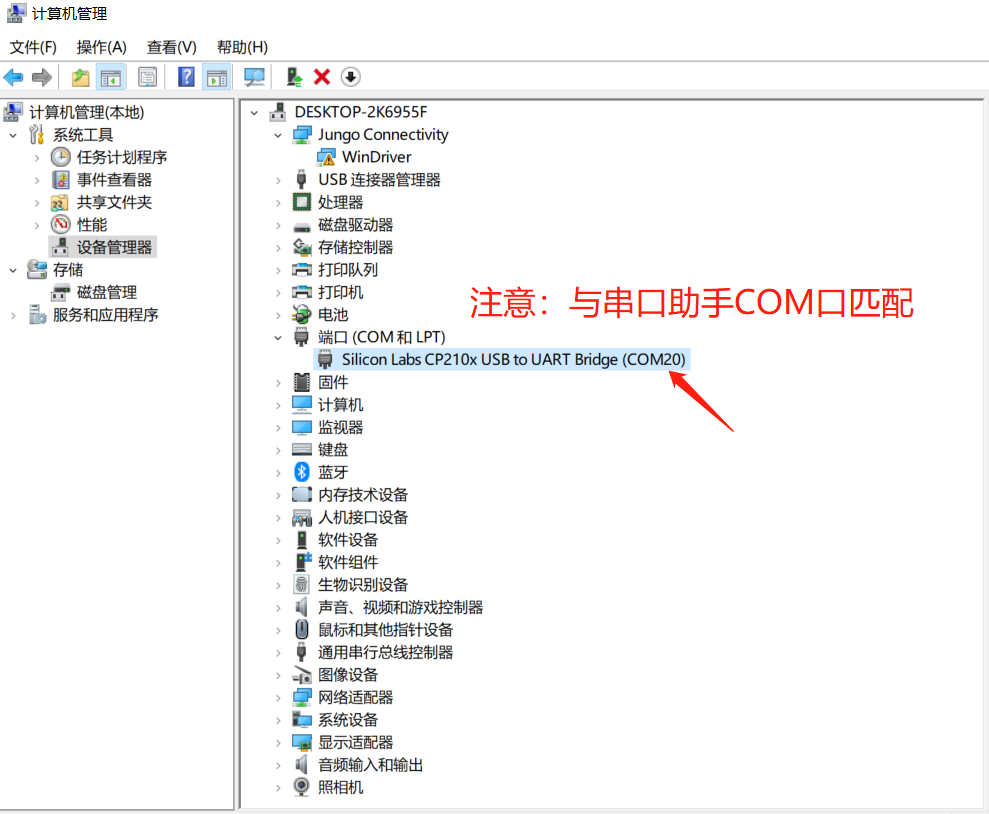989x814 pixels.
Task: Expand 服务和应用程序 in left tree
Action: tap(14, 315)
